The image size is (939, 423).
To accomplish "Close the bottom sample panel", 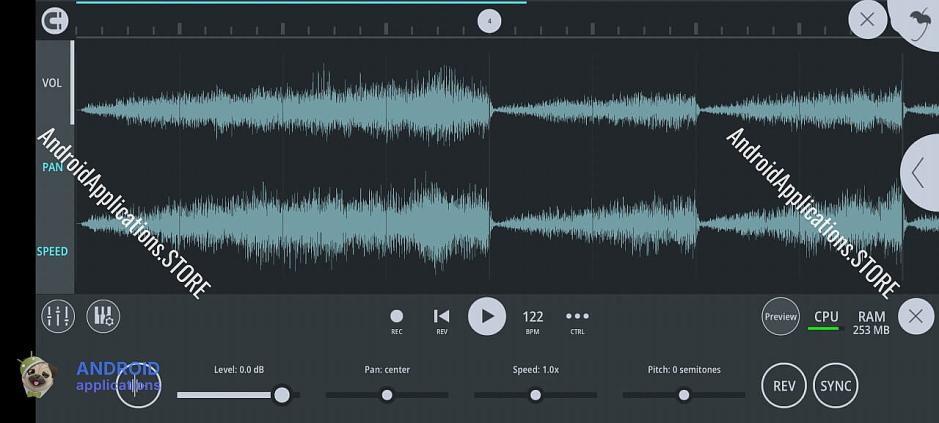I will [916, 316].
